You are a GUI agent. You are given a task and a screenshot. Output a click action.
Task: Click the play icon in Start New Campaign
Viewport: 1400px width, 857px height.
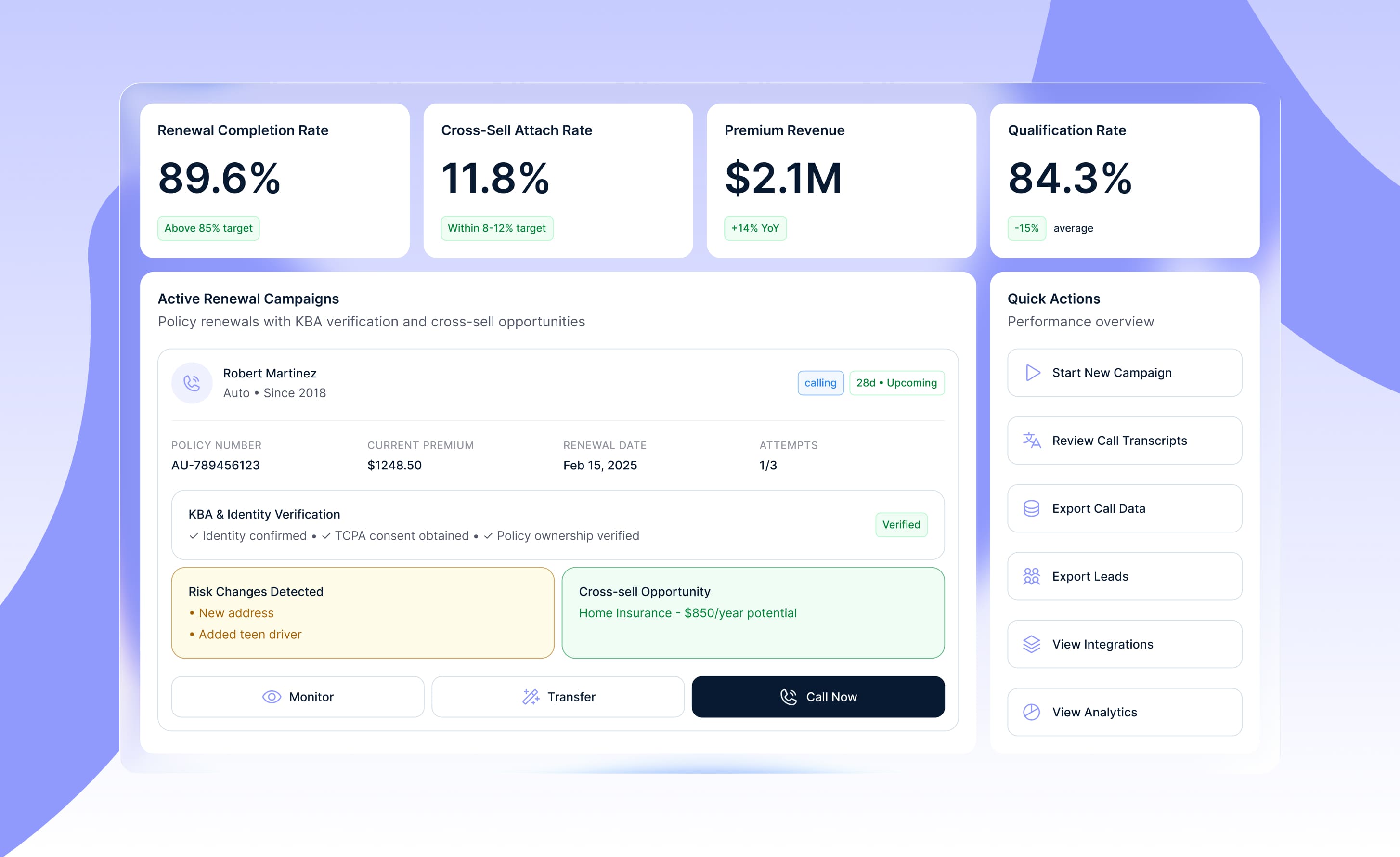[x=1032, y=373]
